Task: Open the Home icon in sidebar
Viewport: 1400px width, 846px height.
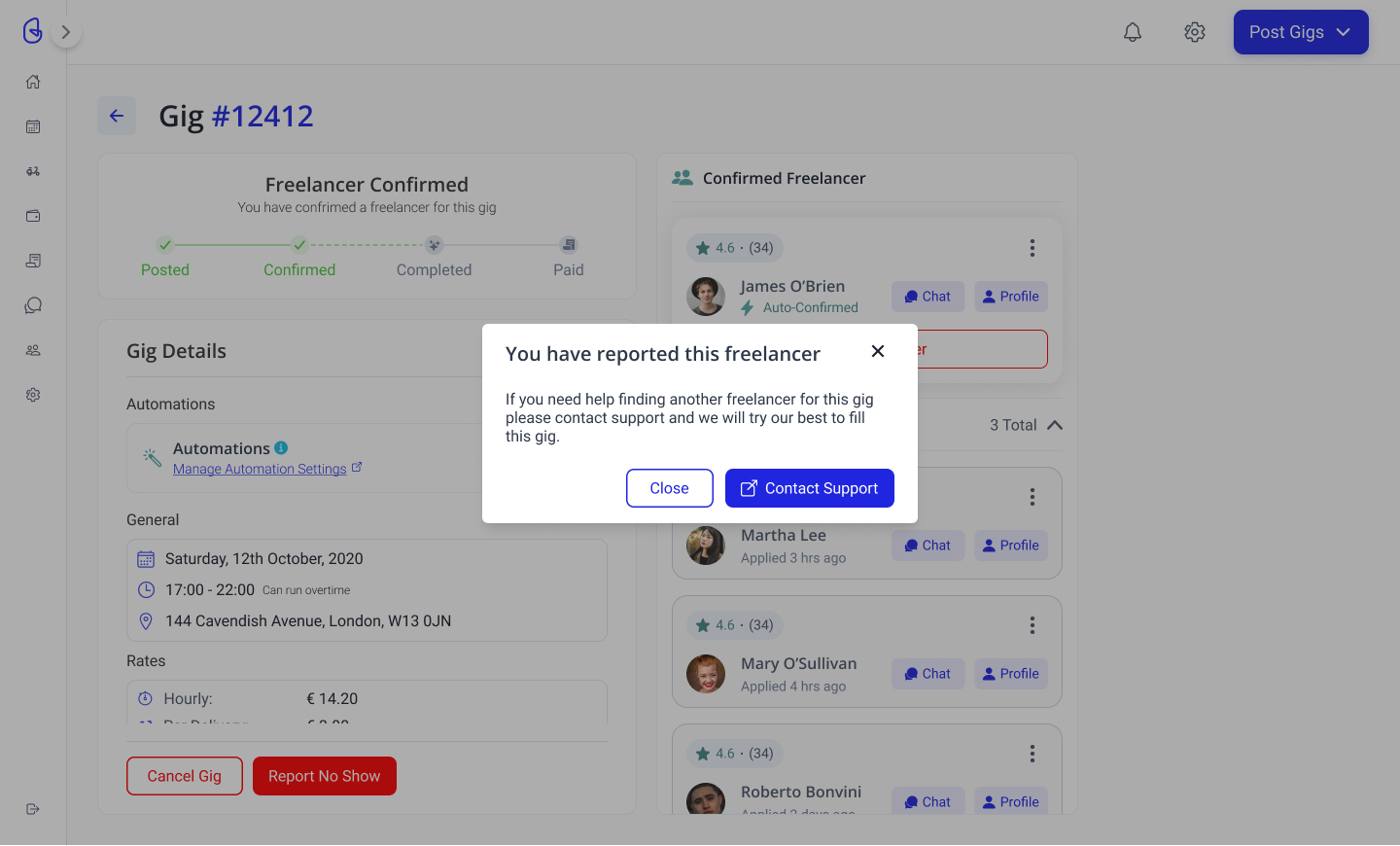Action: pos(33,82)
